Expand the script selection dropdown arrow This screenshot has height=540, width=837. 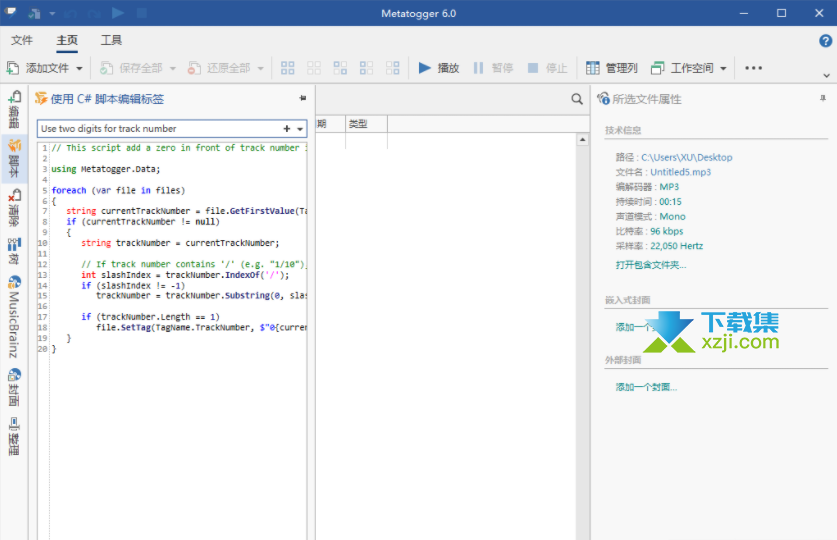click(x=300, y=129)
